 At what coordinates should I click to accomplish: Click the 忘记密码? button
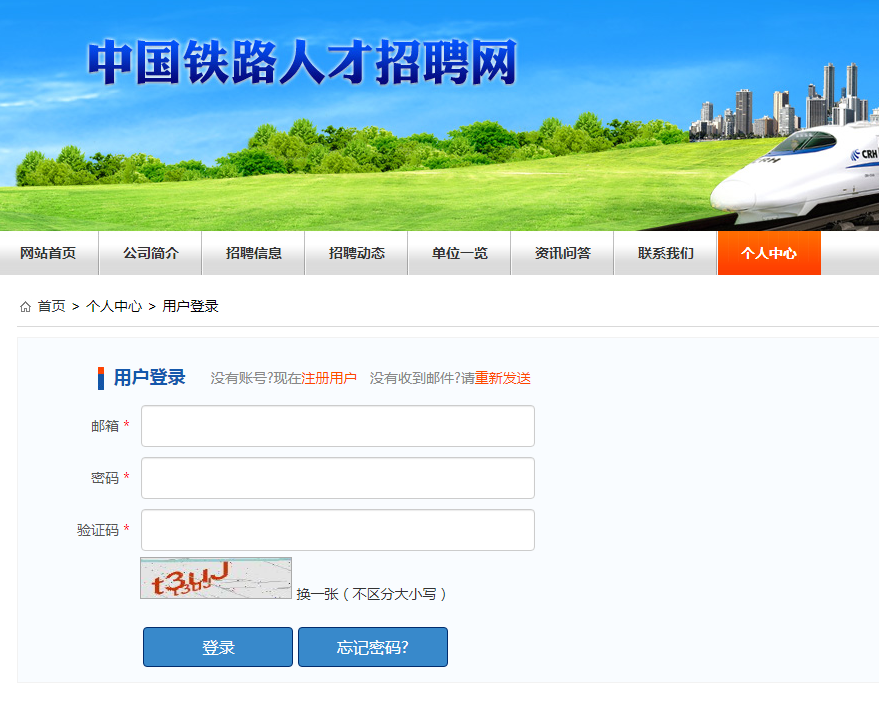coord(373,647)
